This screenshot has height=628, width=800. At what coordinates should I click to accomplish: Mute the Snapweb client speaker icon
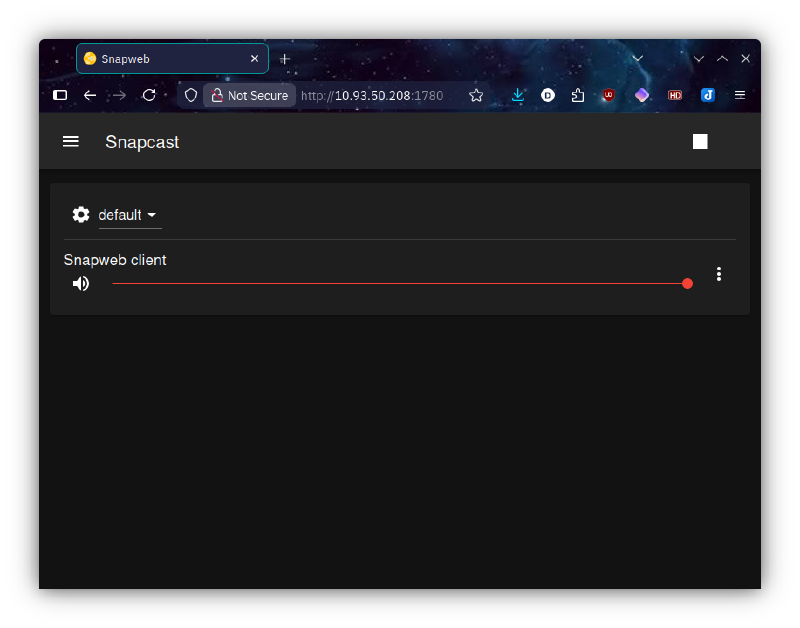(81, 283)
